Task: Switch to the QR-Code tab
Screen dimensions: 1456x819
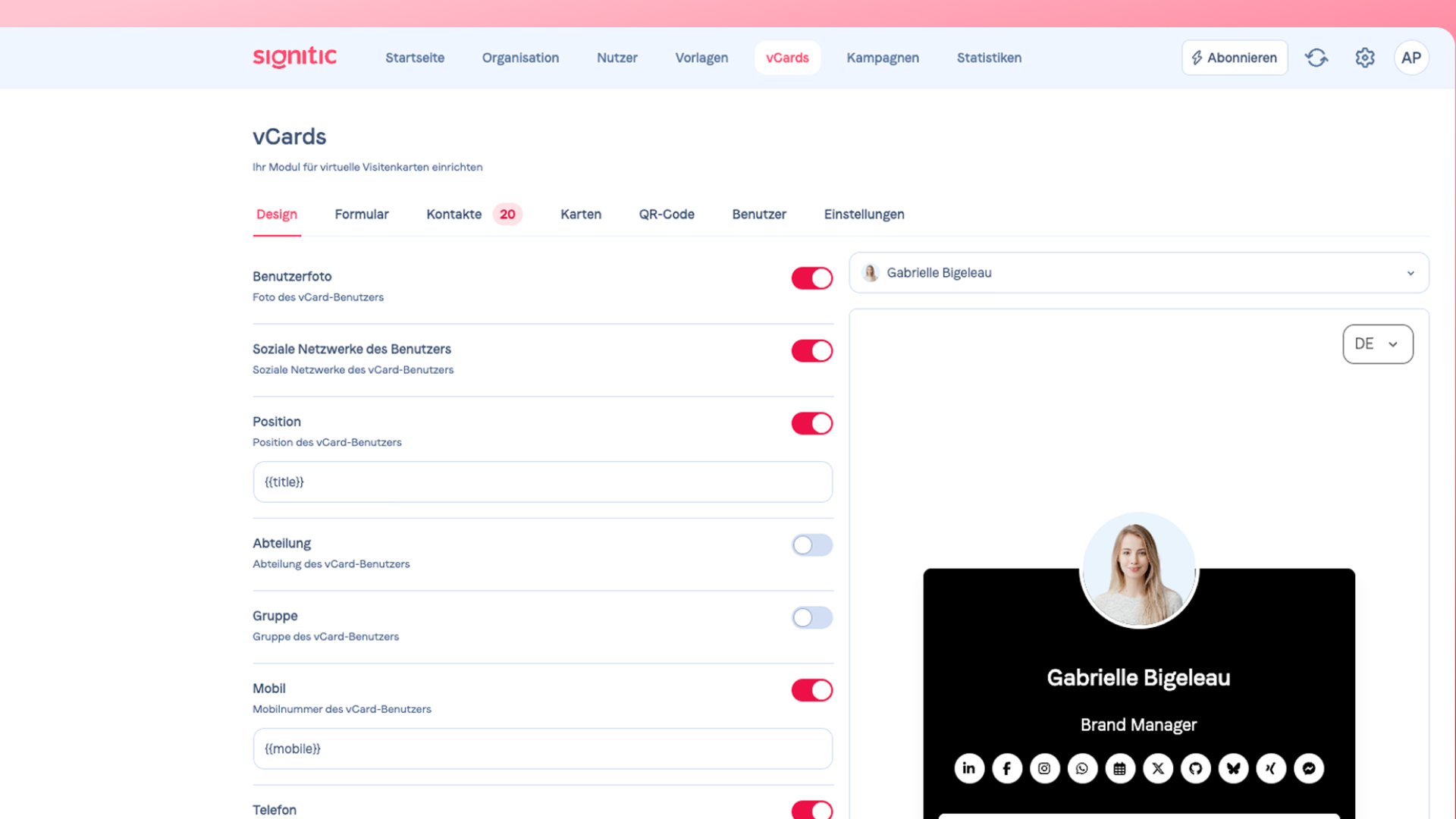Action: (x=666, y=215)
